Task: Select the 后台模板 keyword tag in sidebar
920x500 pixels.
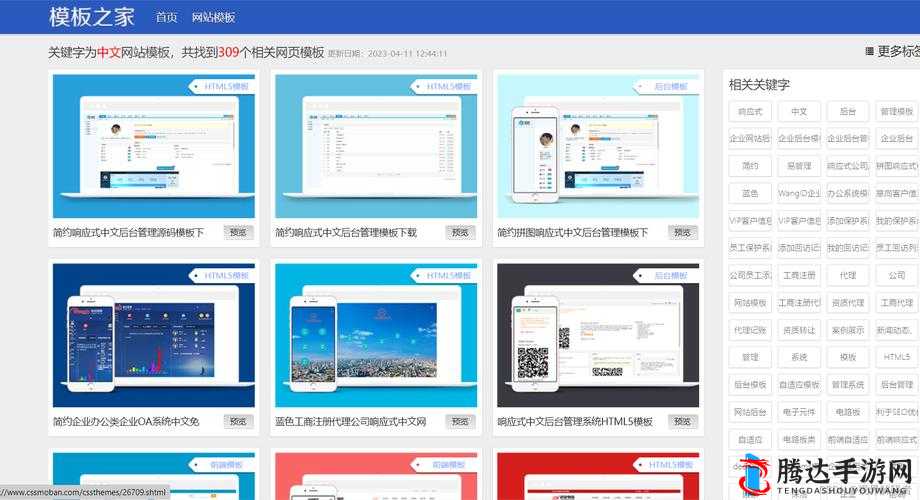Action: point(750,385)
